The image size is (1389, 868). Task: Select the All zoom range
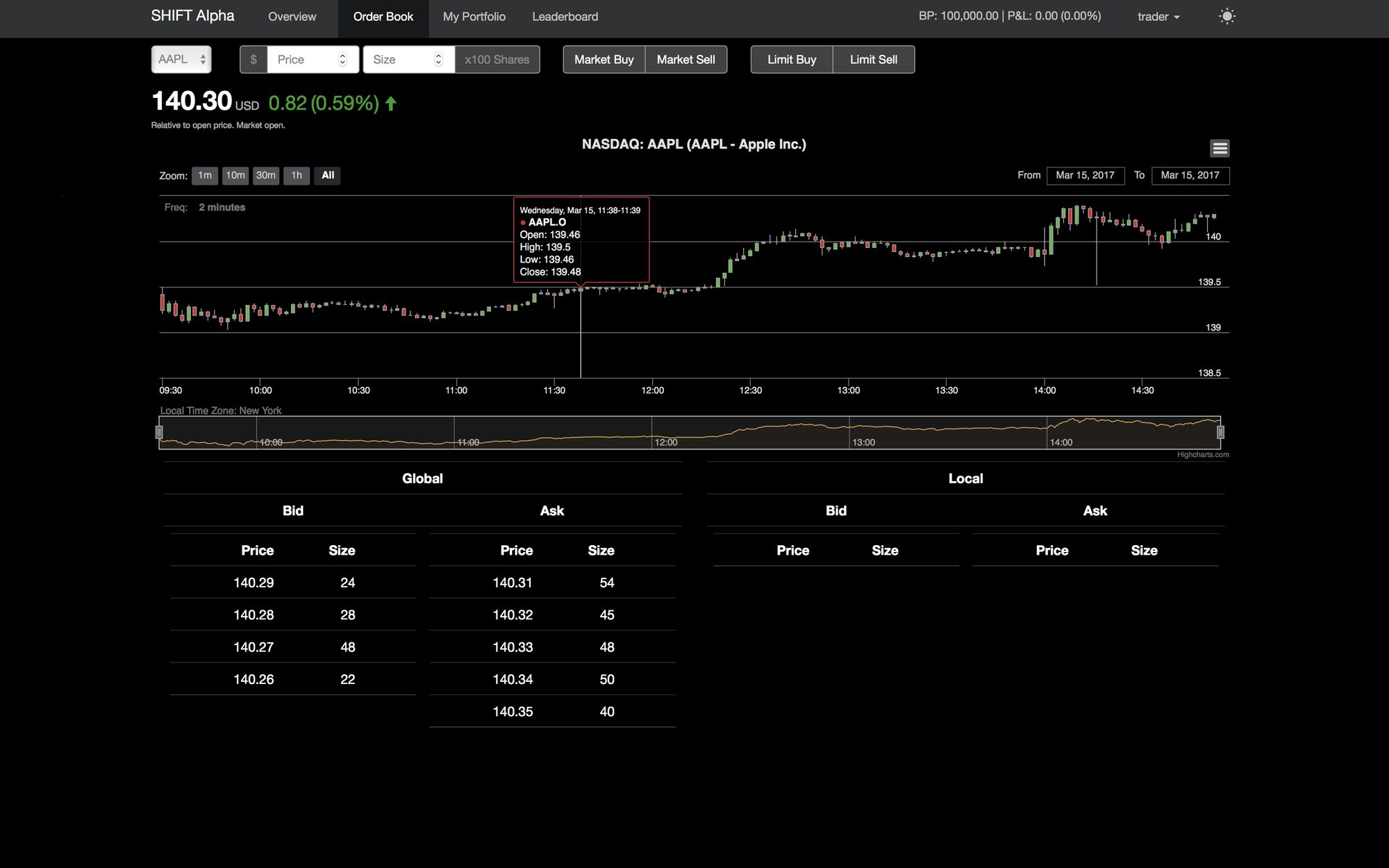(328, 176)
